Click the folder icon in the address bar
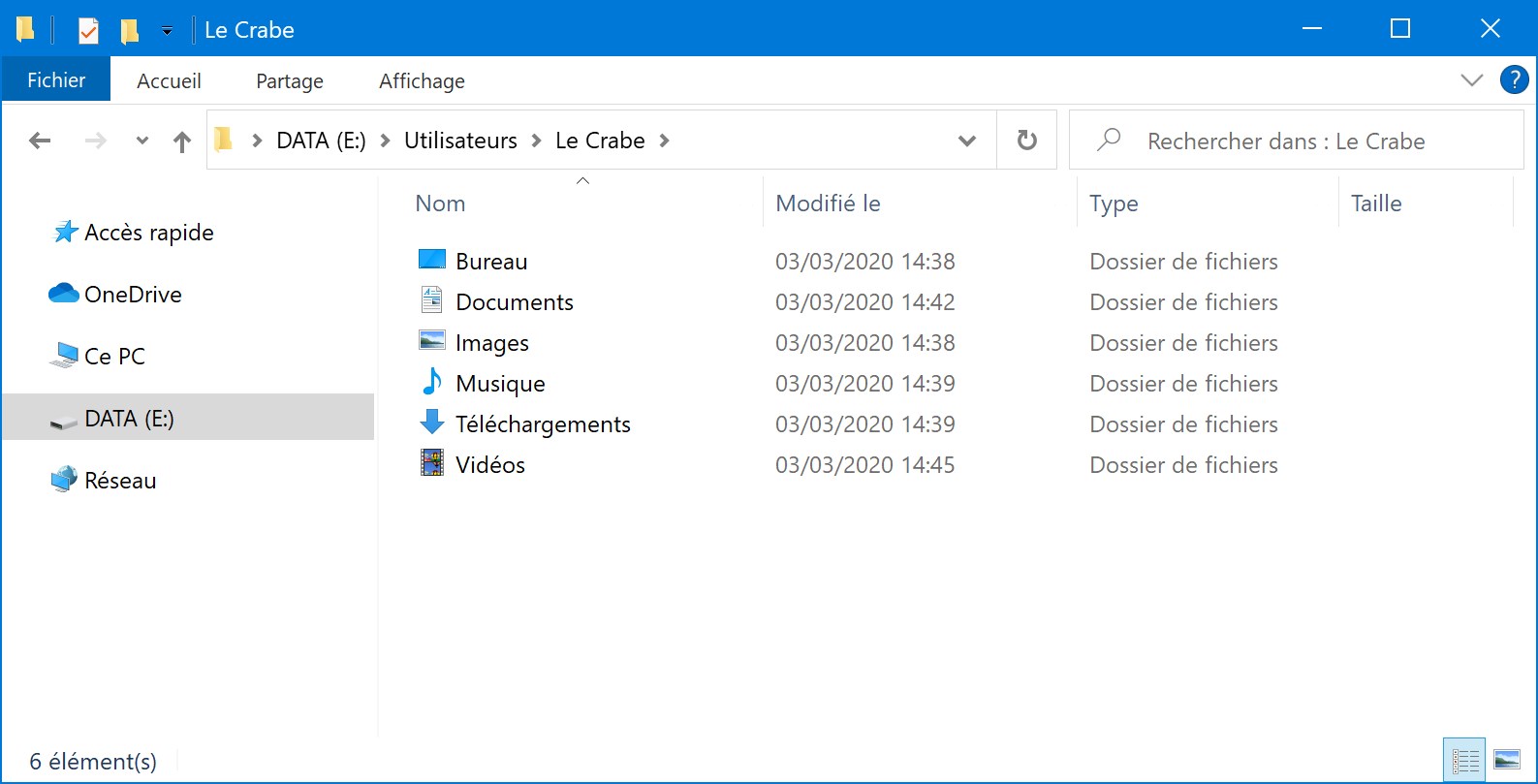 pyautogui.click(x=223, y=141)
